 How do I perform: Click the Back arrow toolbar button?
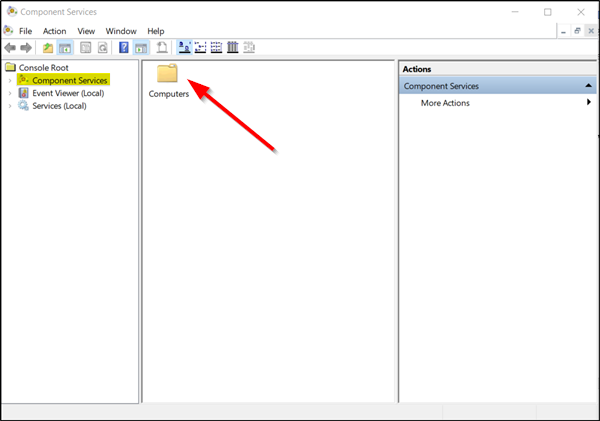pyautogui.click(x=10, y=48)
